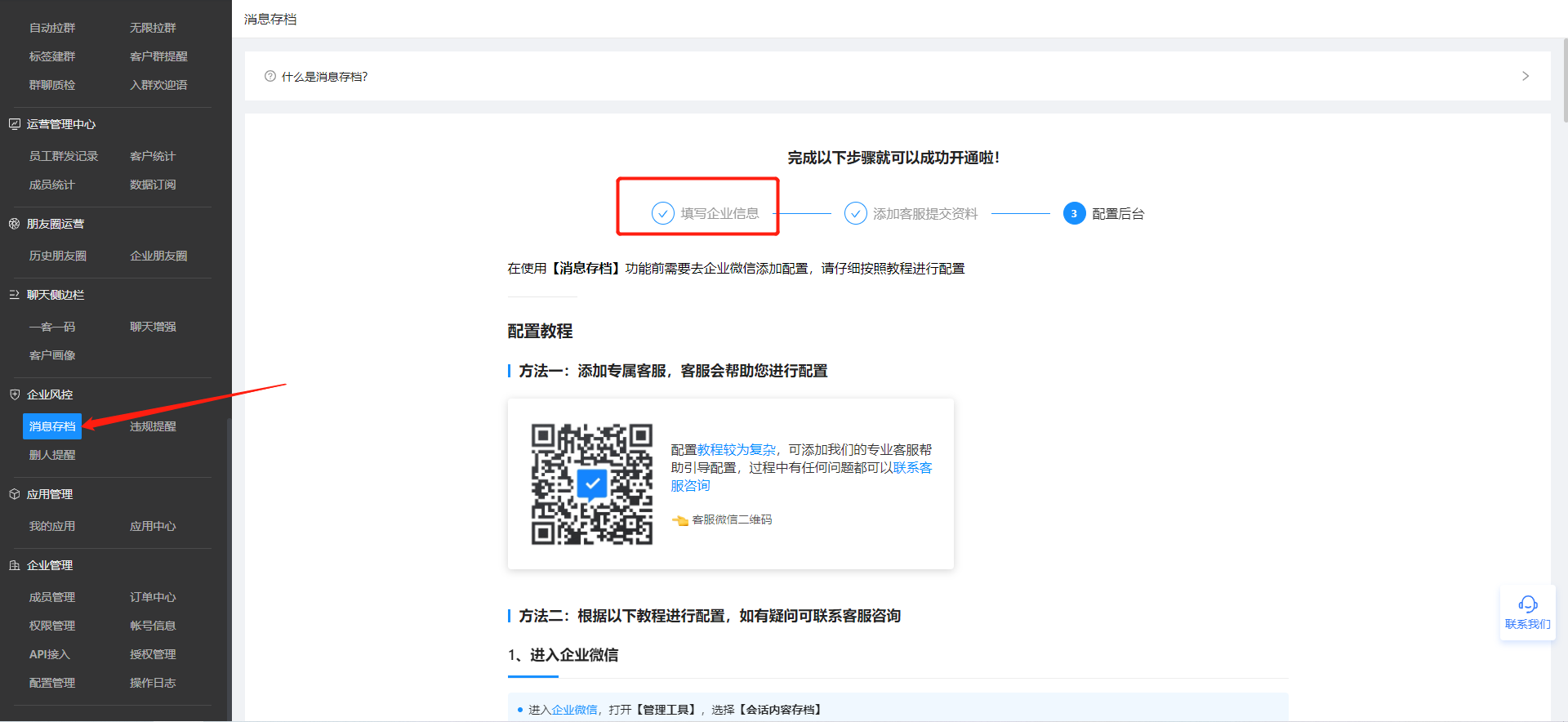Open 违规提醒 menu item

click(153, 426)
